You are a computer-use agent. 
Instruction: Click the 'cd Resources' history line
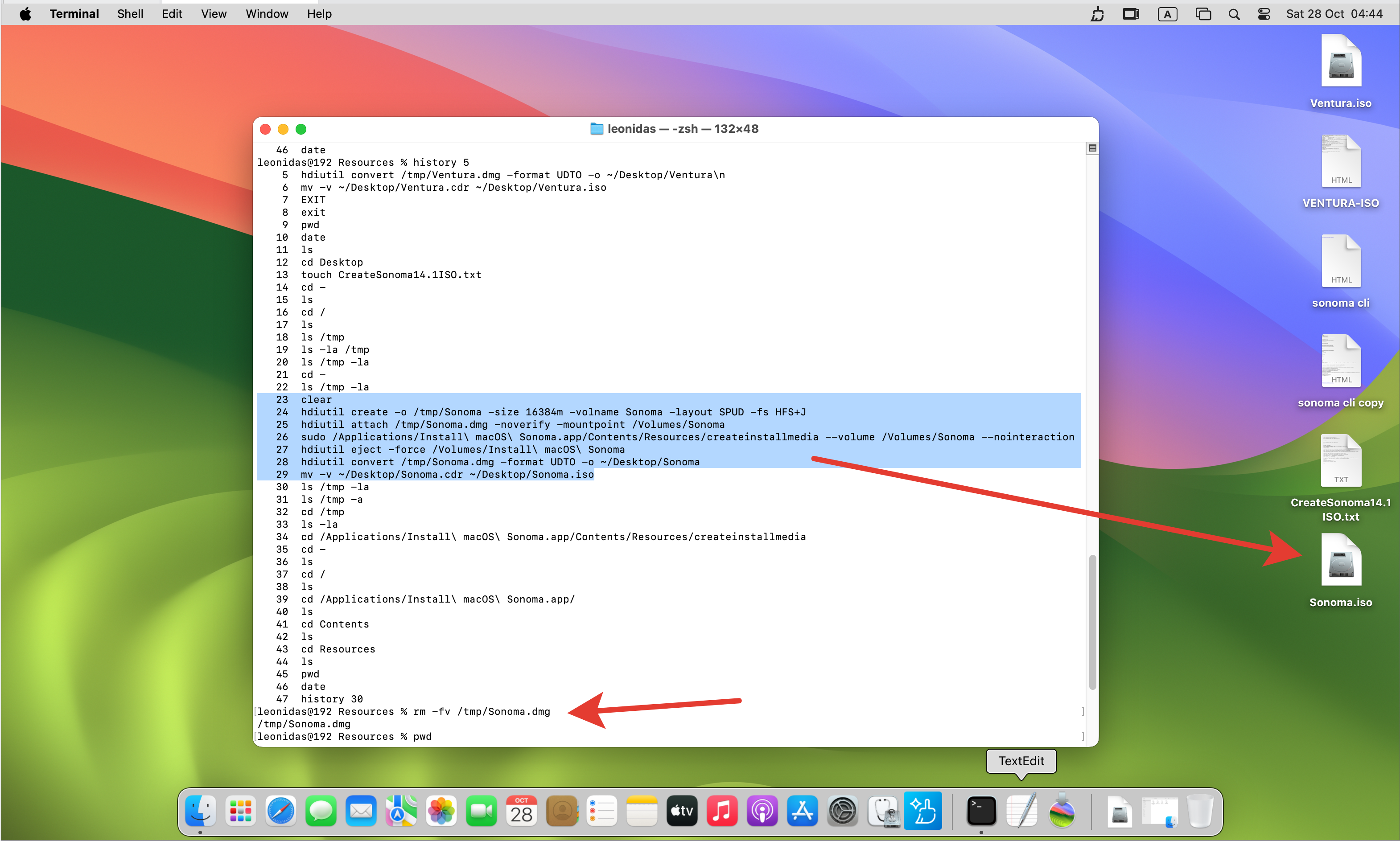[338, 649]
